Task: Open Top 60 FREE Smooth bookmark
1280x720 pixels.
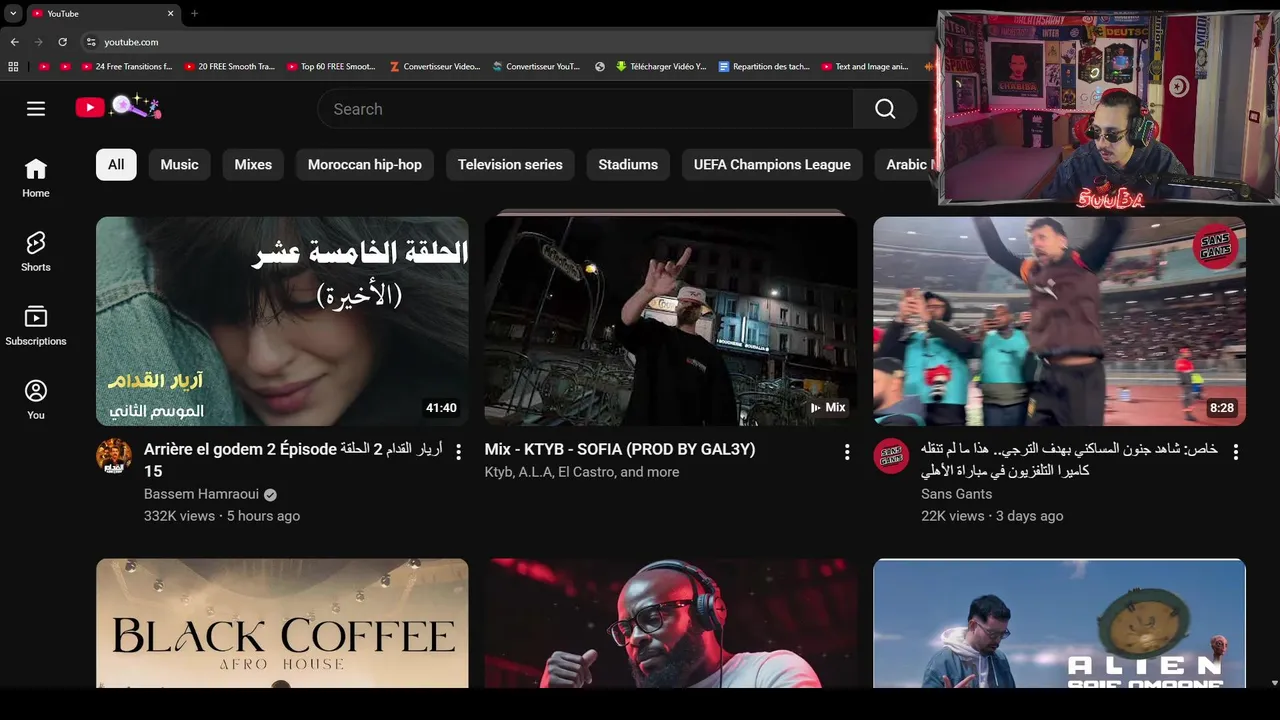Action: pyautogui.click(x=331, y=67)
